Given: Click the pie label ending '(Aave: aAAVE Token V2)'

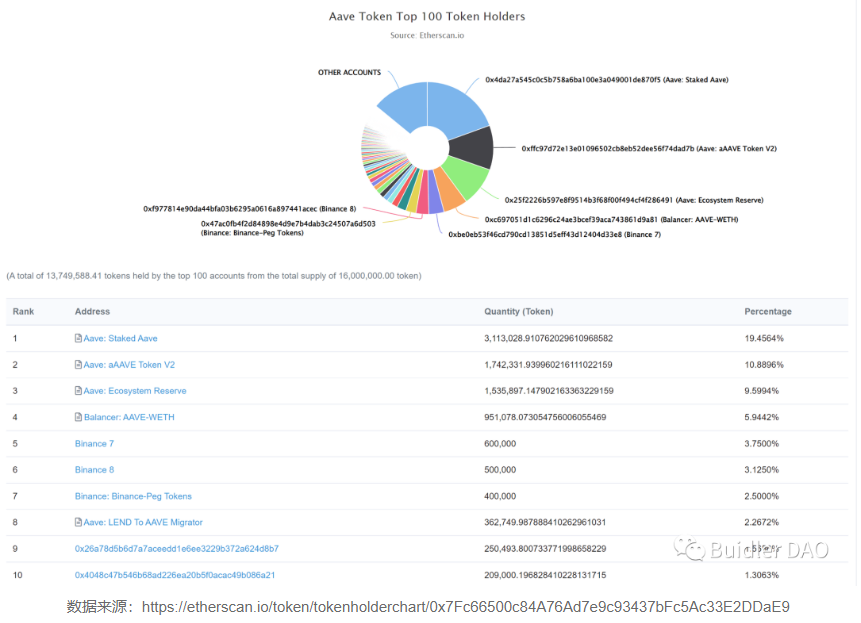Looking at the screenshot, I should [x=649, y=148].
